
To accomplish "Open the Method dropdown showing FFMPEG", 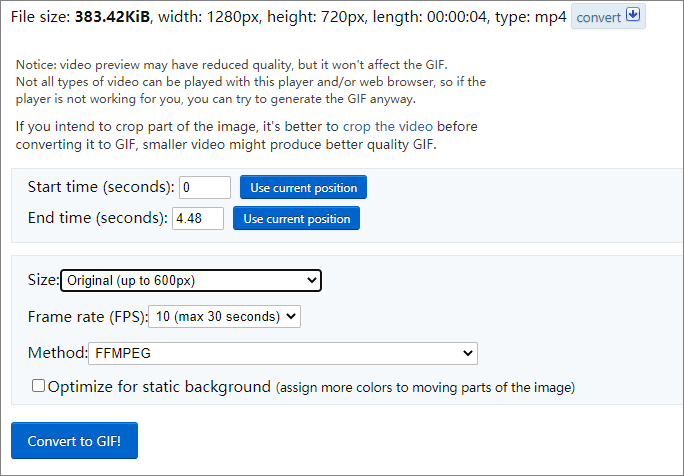I will (283, 353).
